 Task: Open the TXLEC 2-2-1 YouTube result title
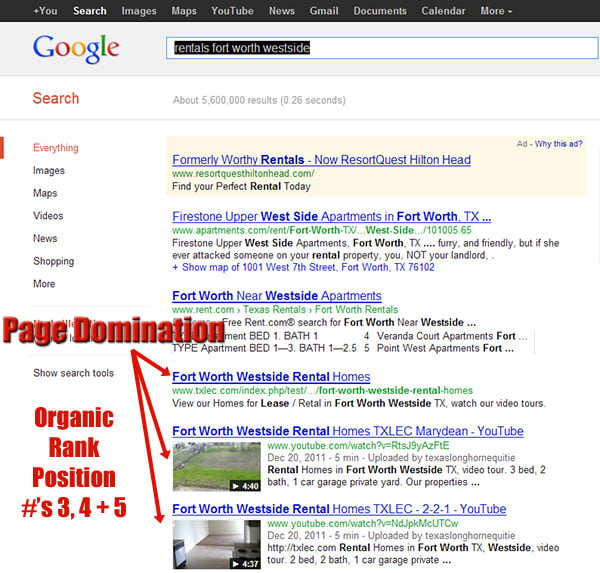point(339,509)
